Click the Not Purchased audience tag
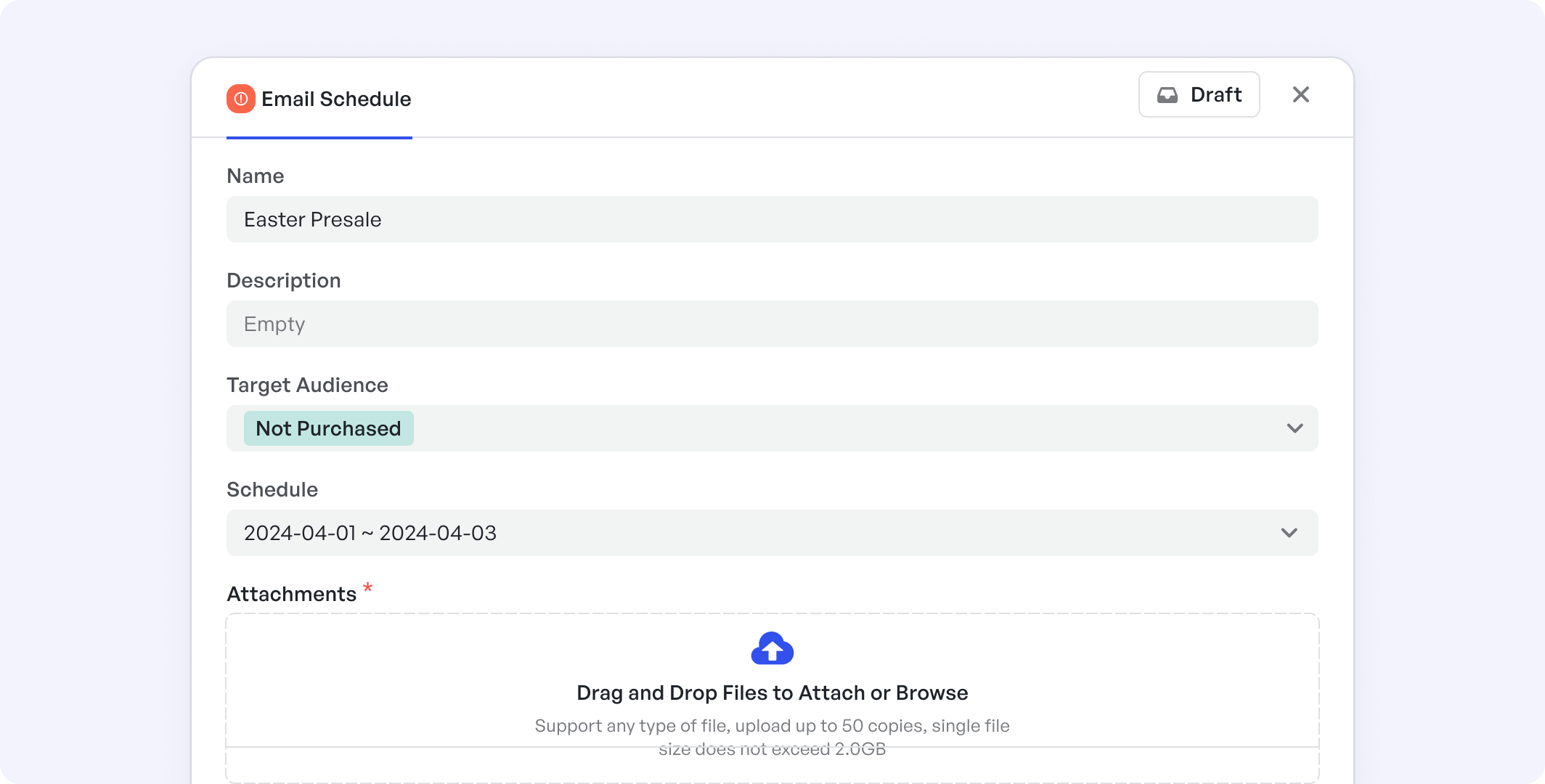 click(x=328, y=428)
